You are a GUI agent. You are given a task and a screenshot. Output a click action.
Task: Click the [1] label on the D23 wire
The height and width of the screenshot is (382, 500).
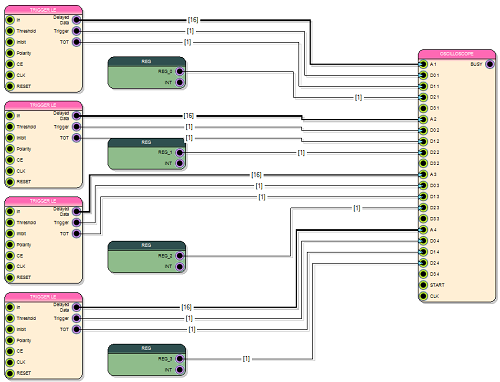click(x=357, y=208)
